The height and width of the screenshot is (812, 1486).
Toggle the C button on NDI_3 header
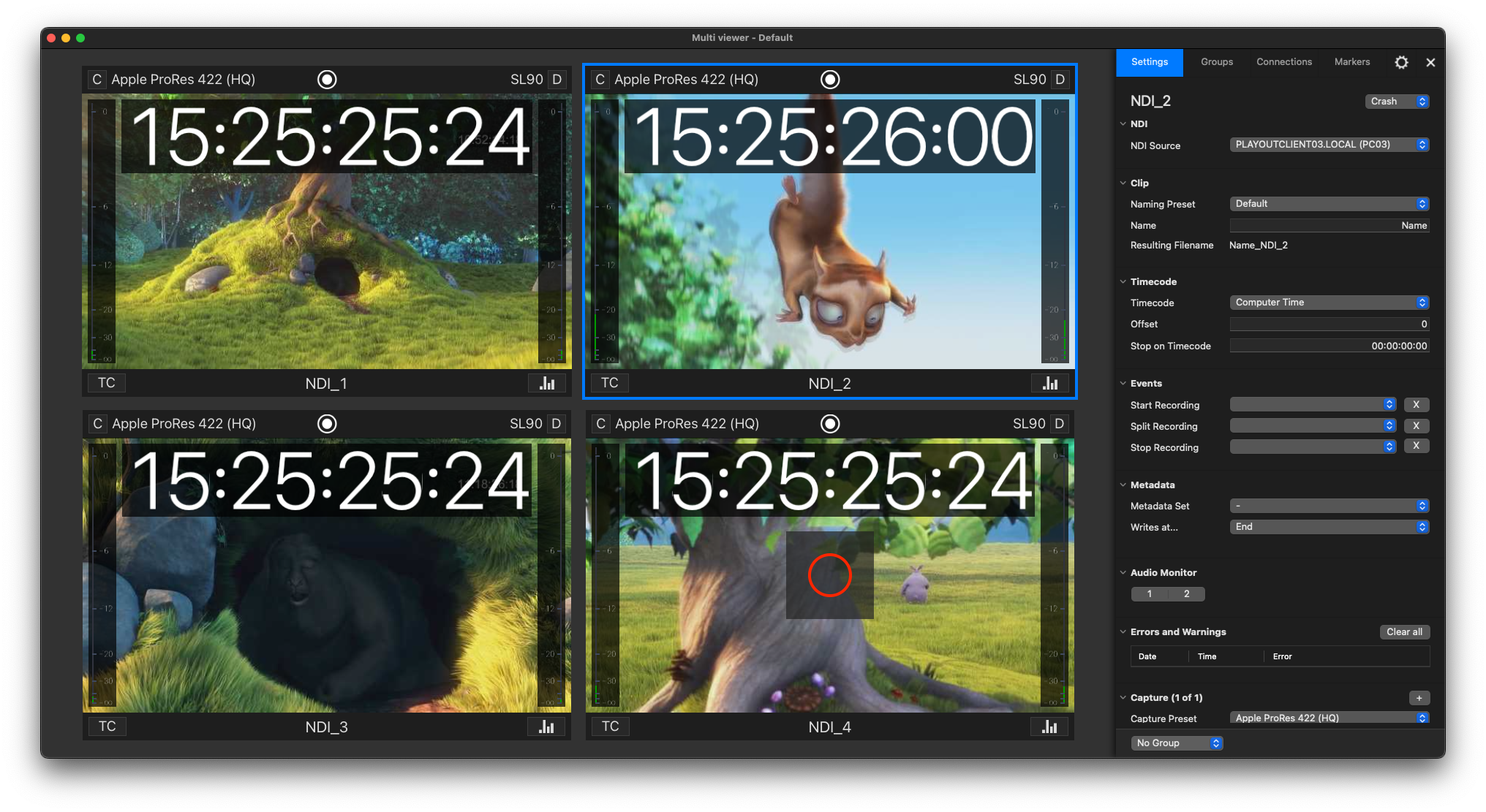pos(97,424)
